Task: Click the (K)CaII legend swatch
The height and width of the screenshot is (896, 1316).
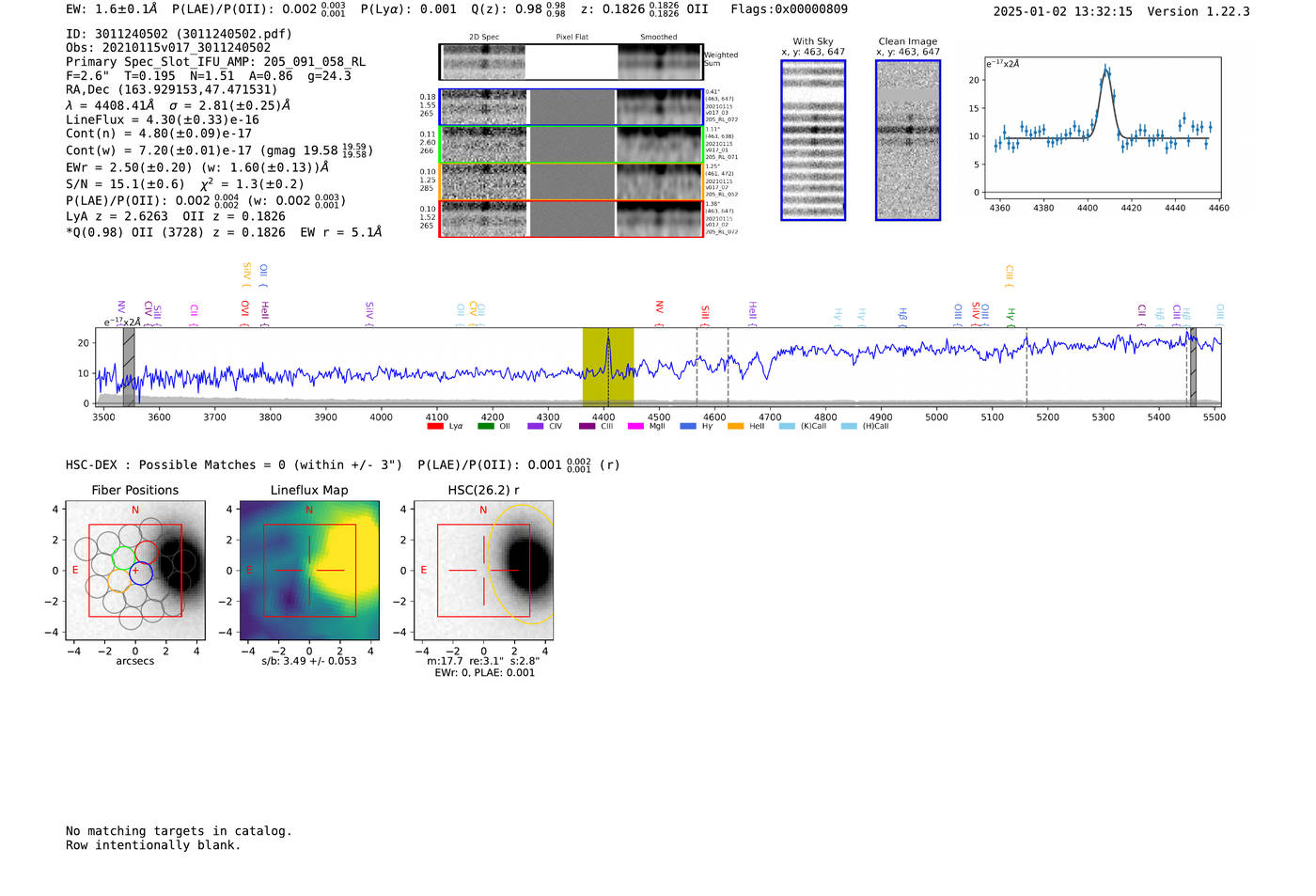Action: [x=787, y=426]
